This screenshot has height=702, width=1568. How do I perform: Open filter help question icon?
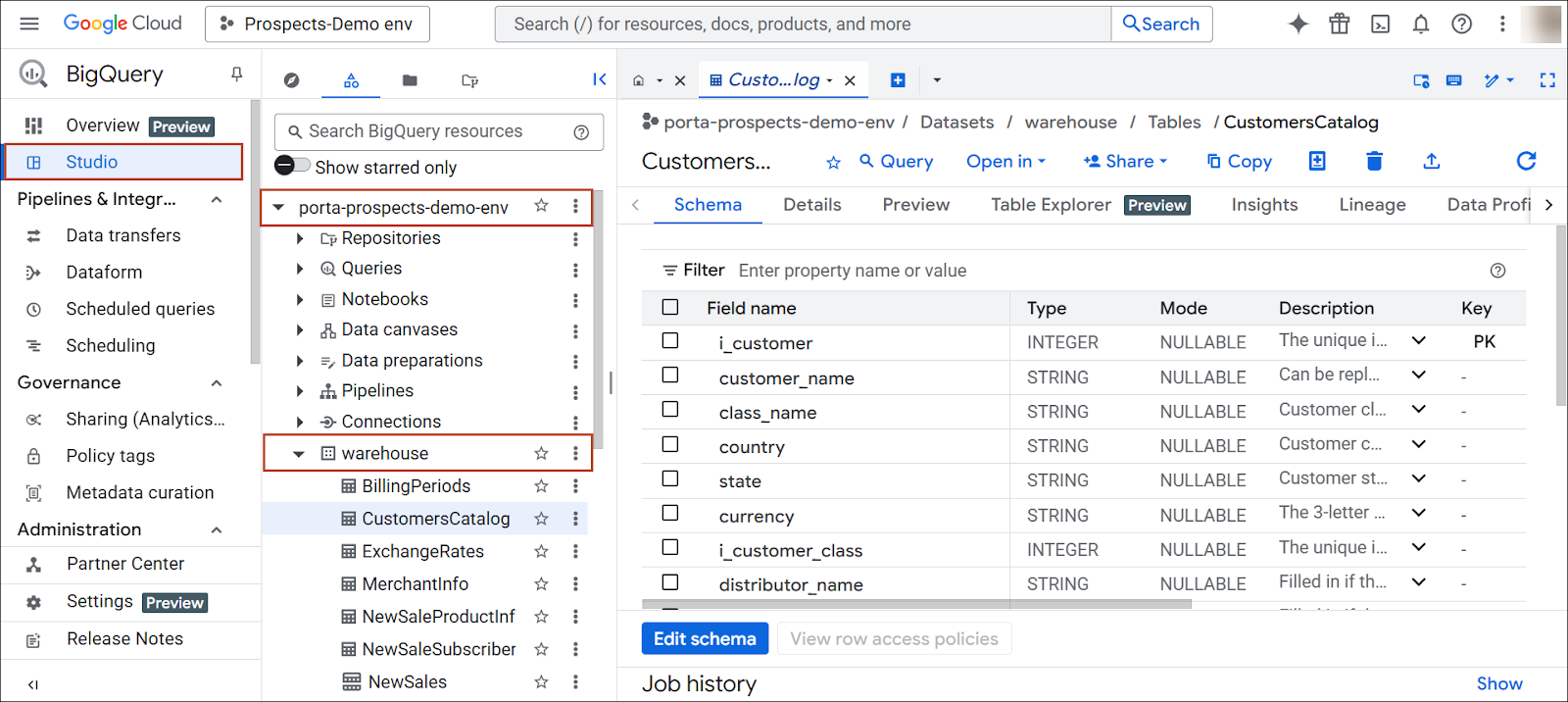click(1497, 271)
